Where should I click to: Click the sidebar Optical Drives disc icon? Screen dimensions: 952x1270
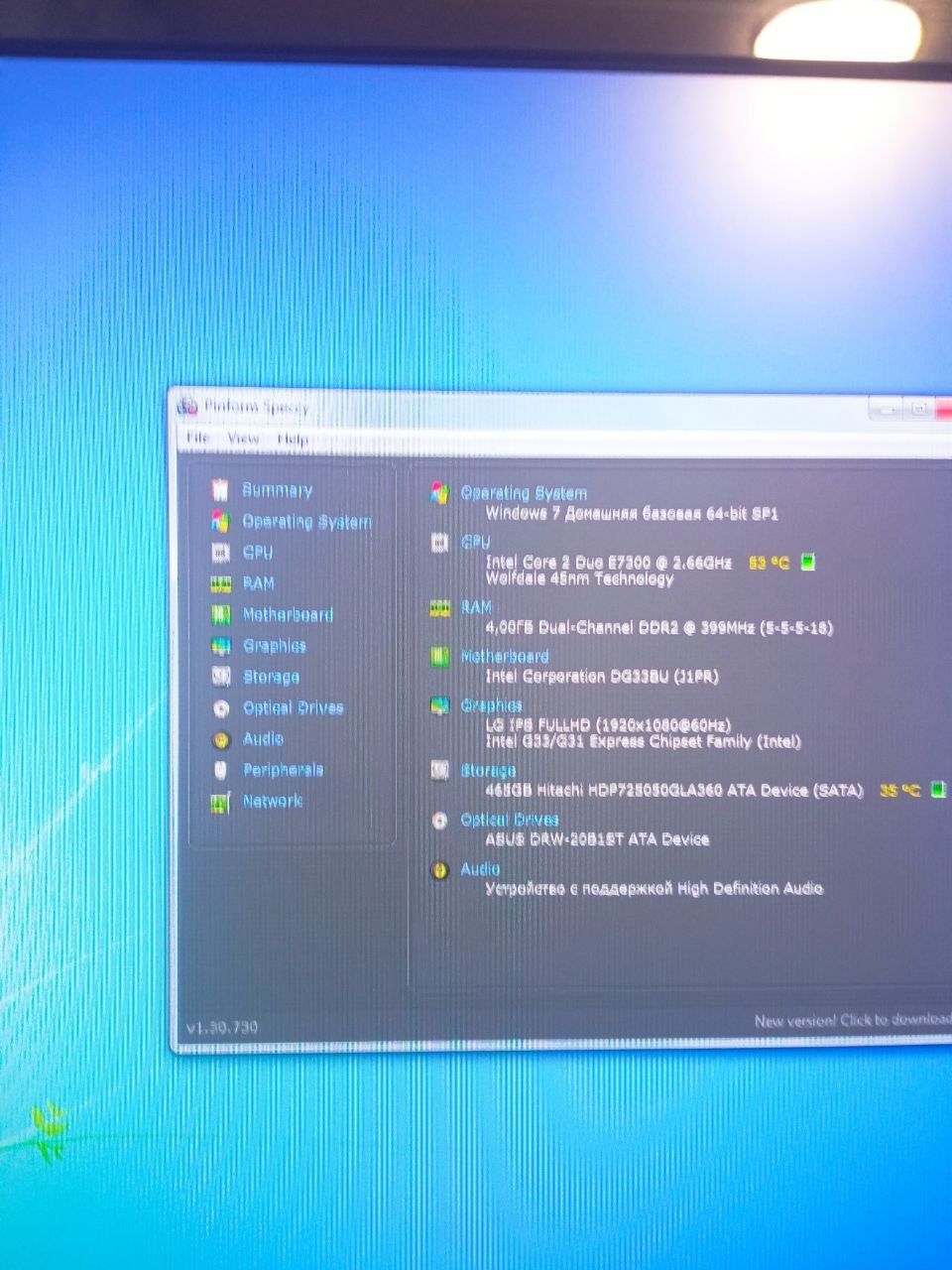(x=221, y=708)
